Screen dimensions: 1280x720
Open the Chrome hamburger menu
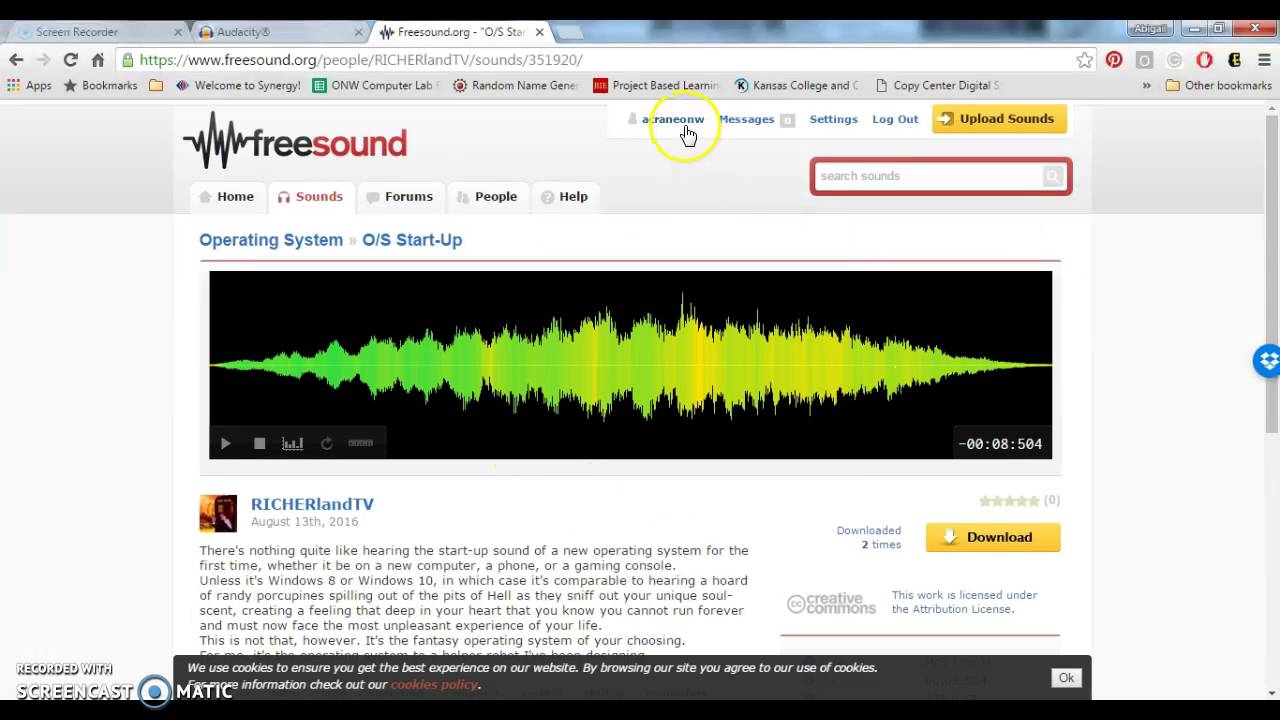[1265, 60]
